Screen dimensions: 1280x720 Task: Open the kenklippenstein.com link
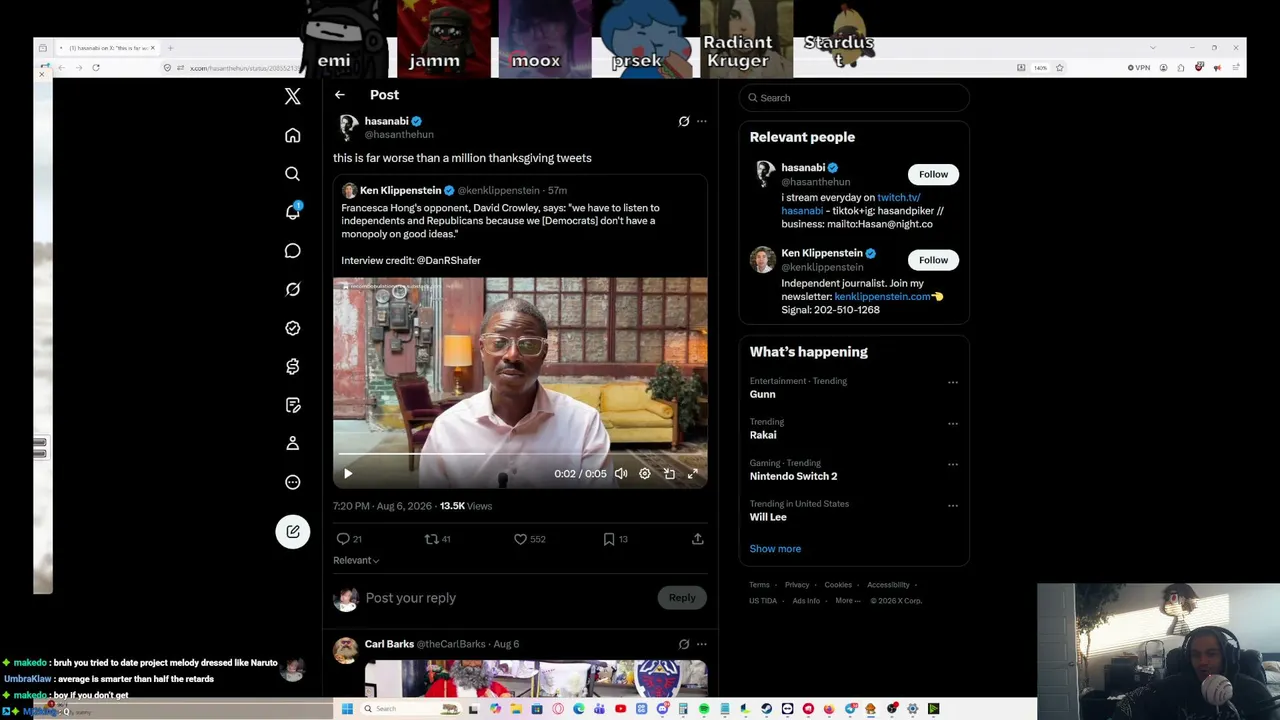(x=882, y=297)
